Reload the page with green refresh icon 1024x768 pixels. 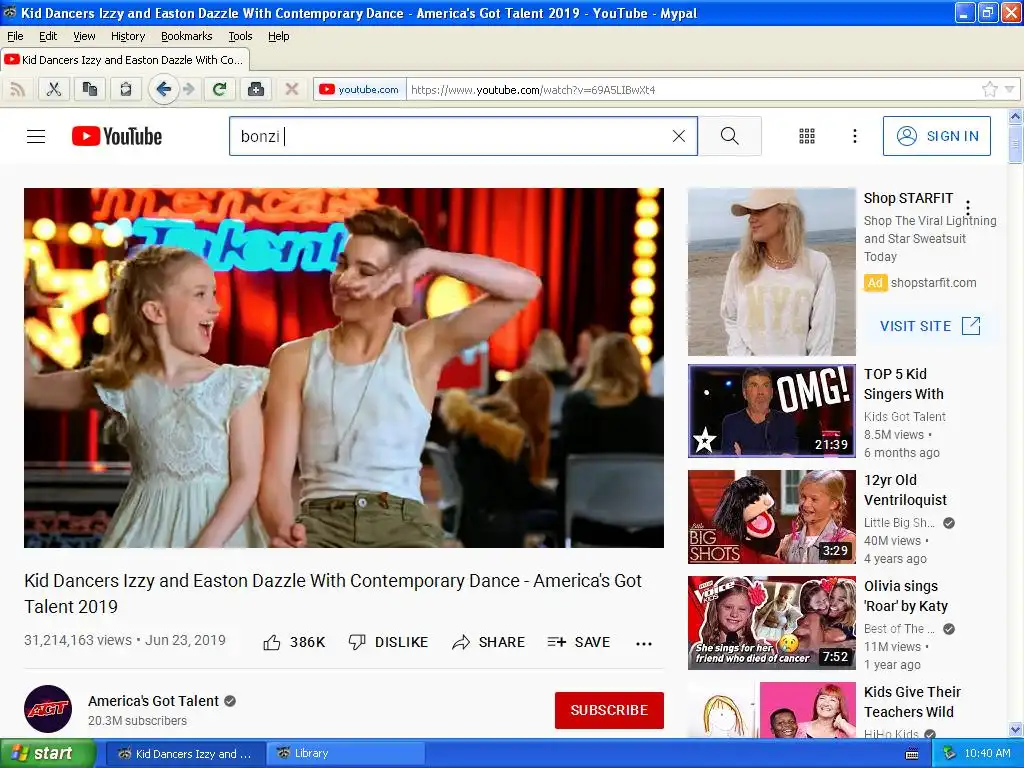219,89
